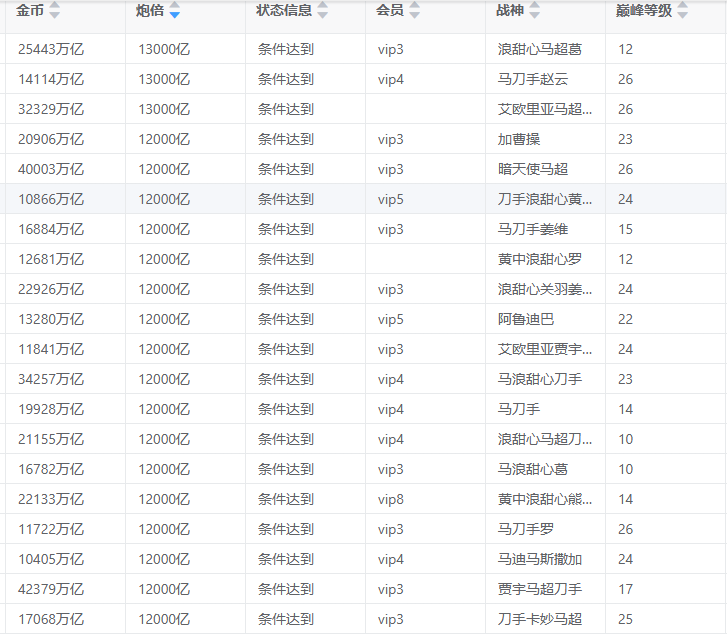This screenshot has height=644, width=727.
Task: Sort by 会员 using its arrow icon
Action: [415, 11]
